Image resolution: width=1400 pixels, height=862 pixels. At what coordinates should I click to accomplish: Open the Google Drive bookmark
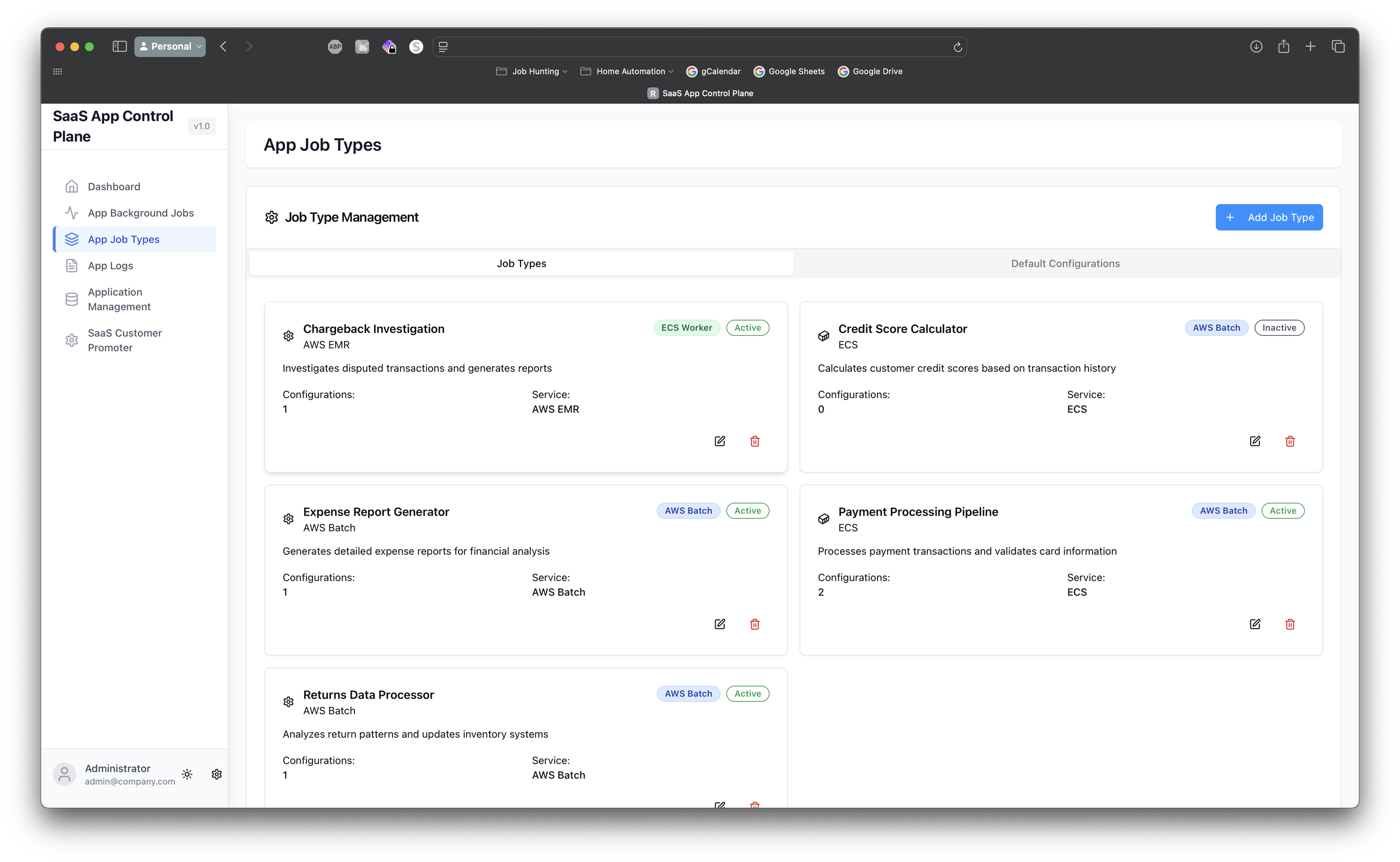870,71
